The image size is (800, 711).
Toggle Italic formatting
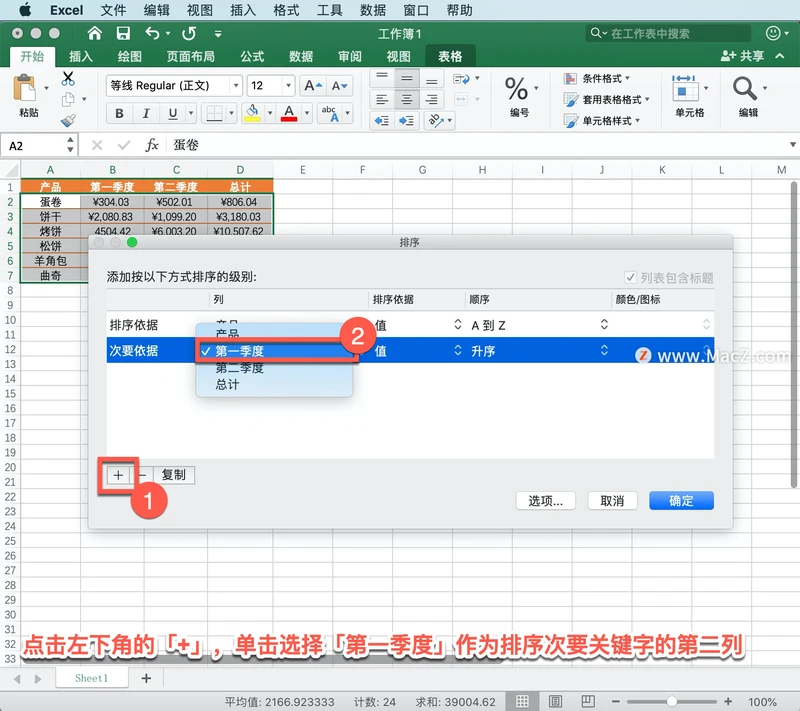pos(146,113)
